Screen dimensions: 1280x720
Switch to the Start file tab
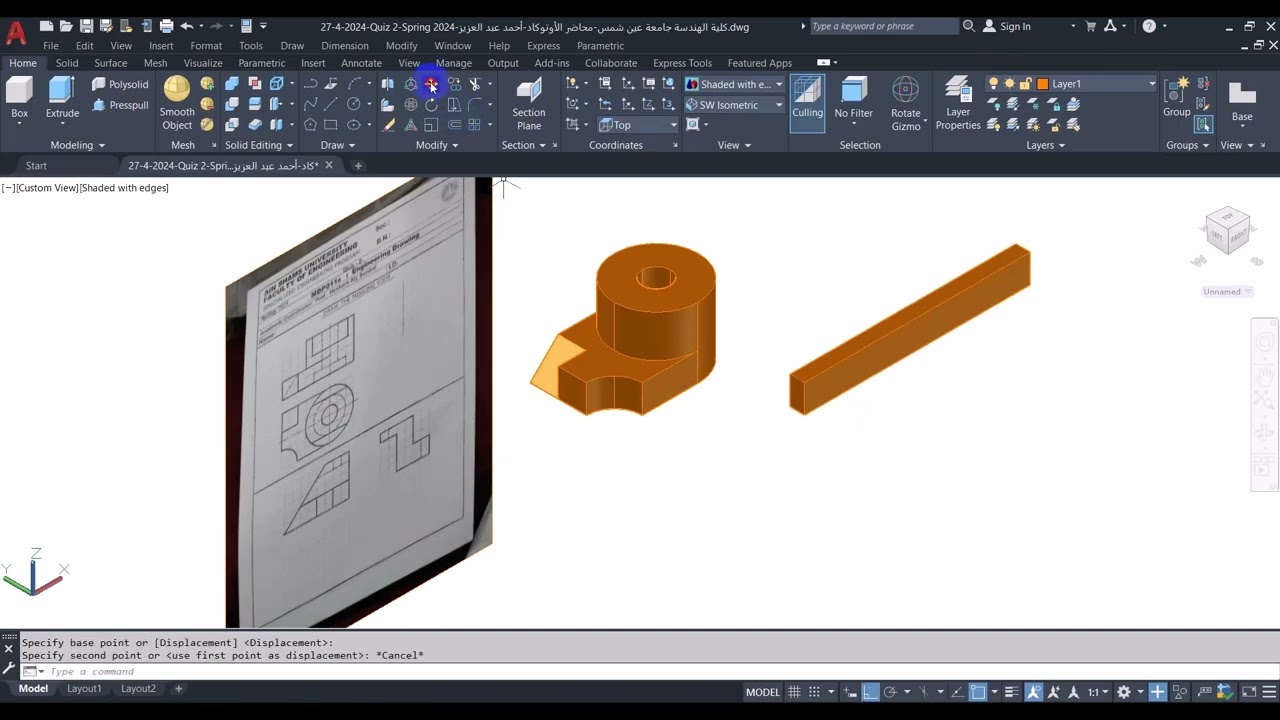36,166
